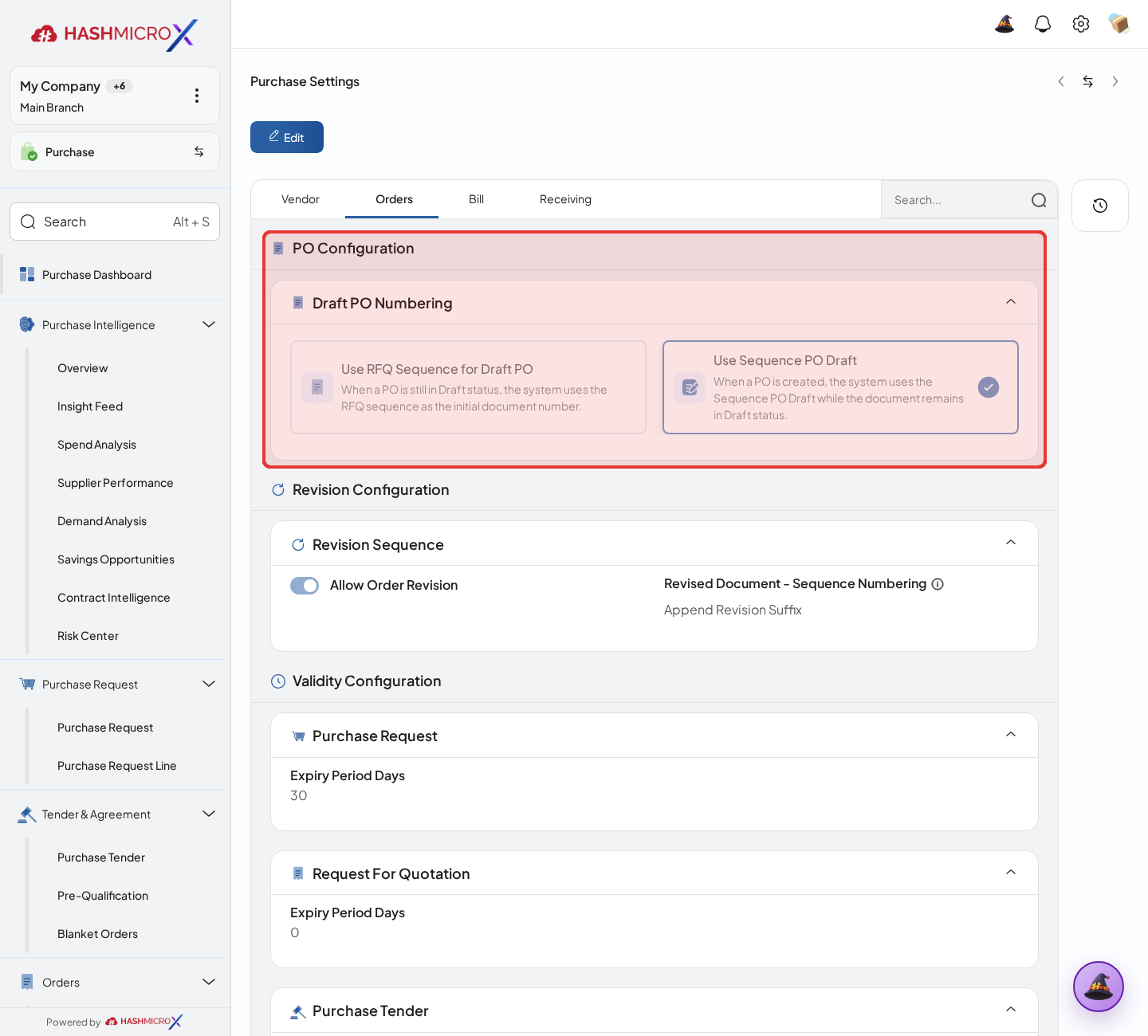The height and width of the screenshot is (1036, 1148).
Task: Go to next record arrow
Action: click(1115, 81)
